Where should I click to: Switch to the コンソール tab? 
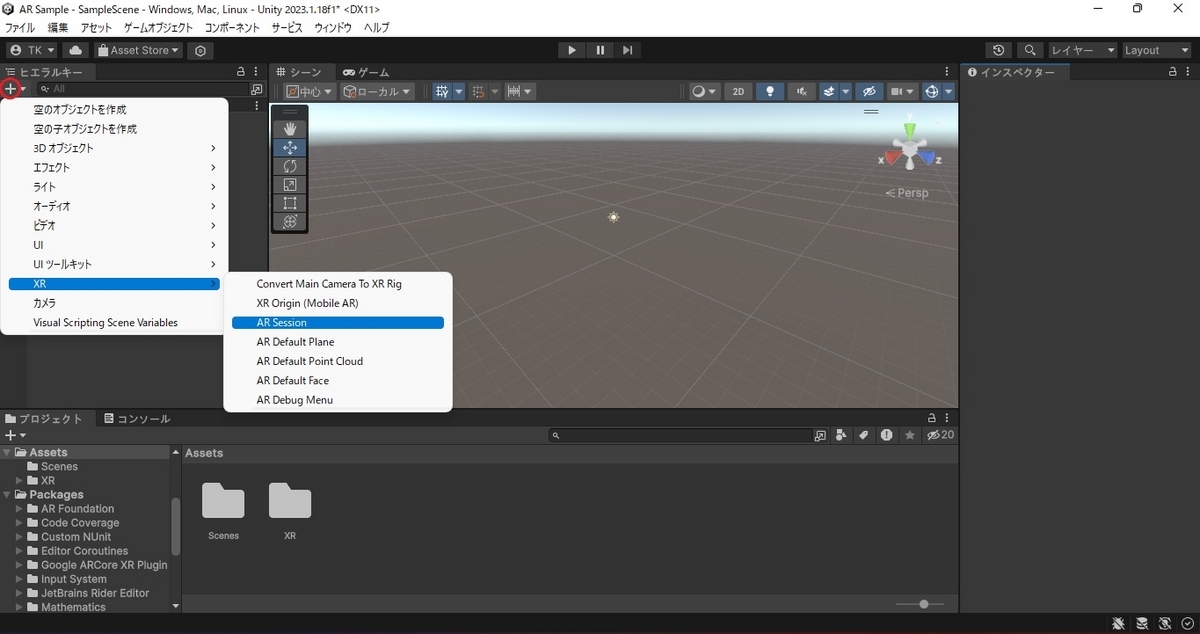(x=137, y=419)
